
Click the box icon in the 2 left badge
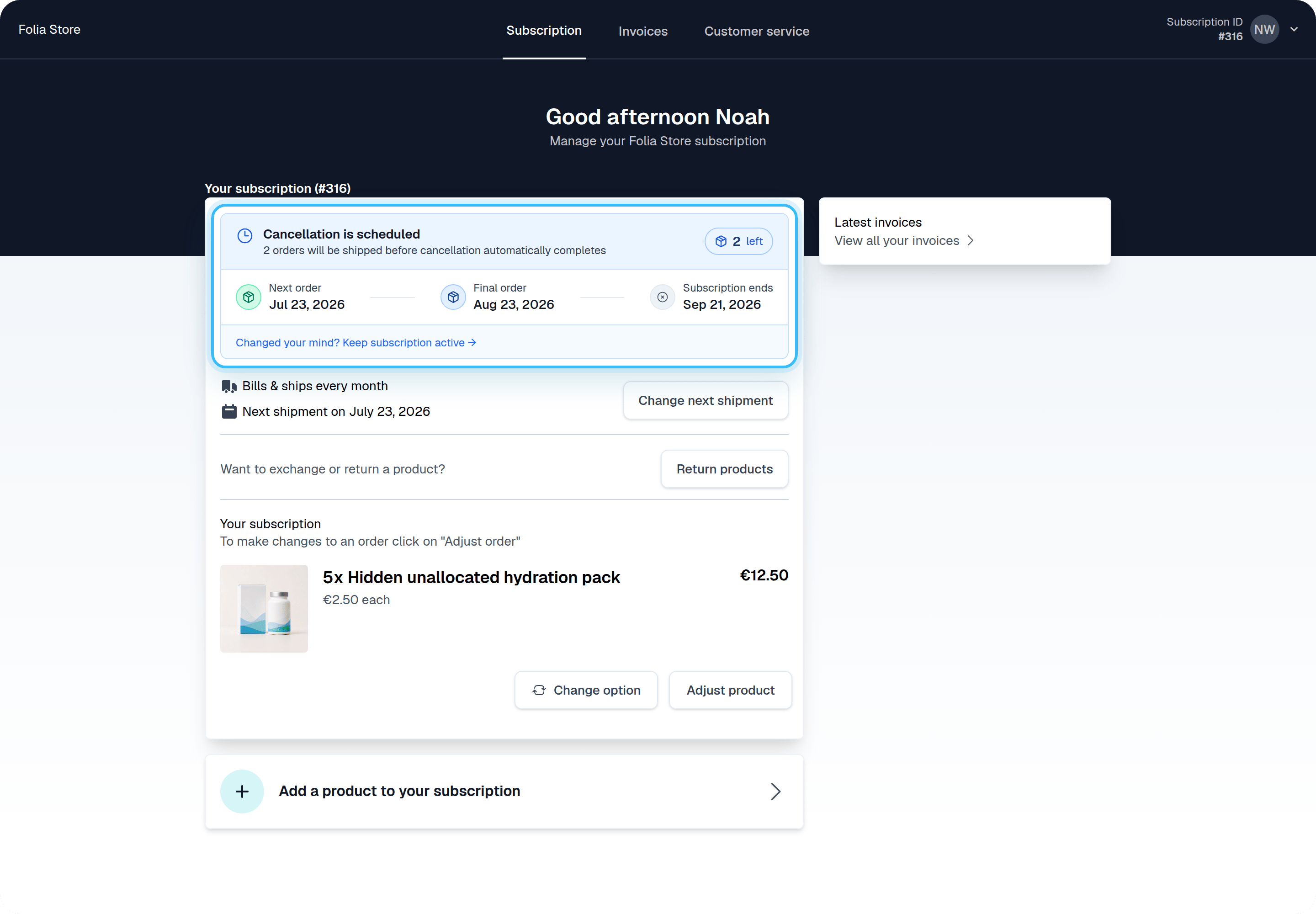coord(721,241)
